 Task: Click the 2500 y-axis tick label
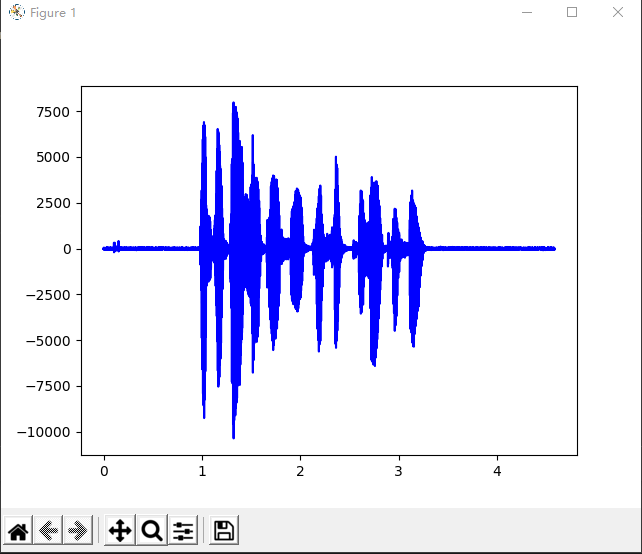pyautogui.click(x=53, y=204)
